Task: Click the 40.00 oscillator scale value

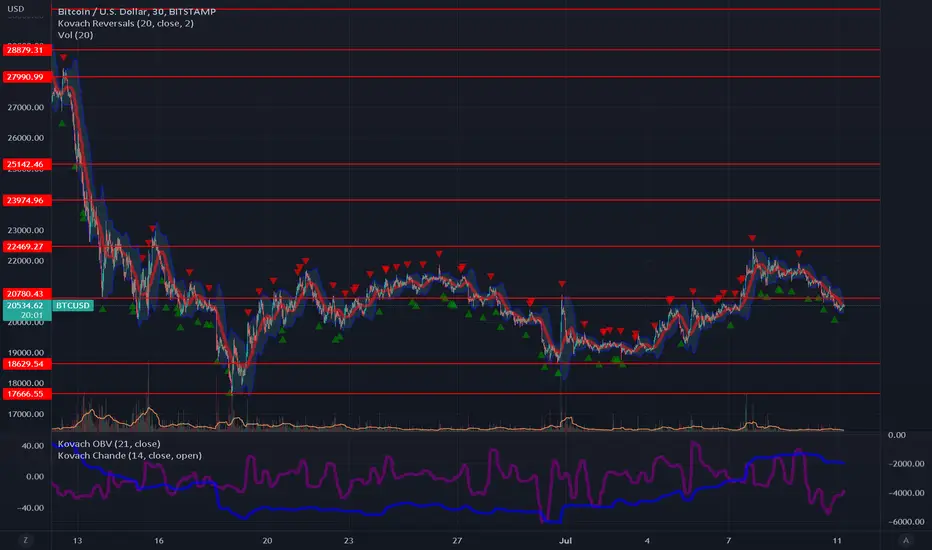Action: (x=33, y=446)
